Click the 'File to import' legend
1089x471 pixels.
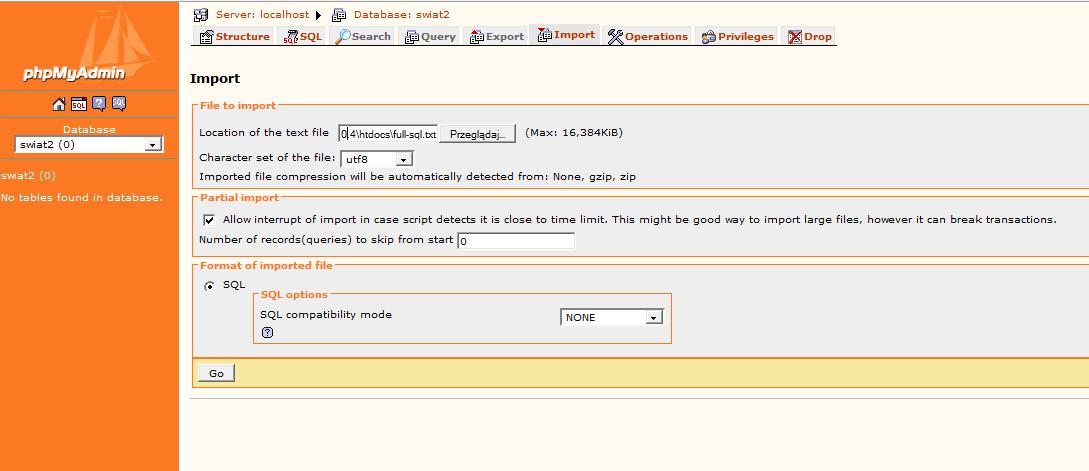pyautogui.click(x=238, y=106)
